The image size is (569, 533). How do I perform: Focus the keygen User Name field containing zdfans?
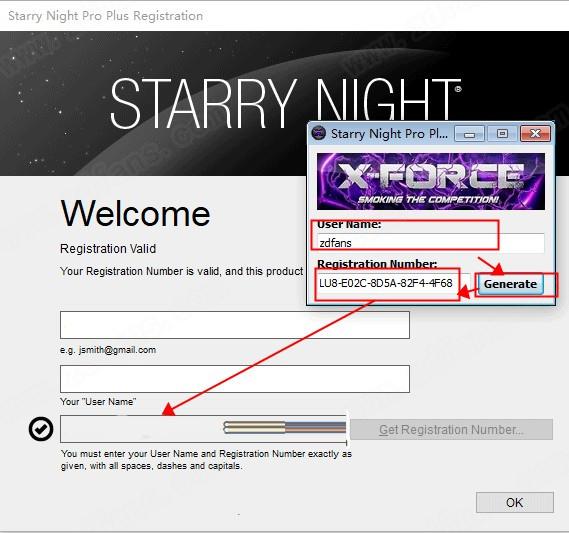[430, 243]
